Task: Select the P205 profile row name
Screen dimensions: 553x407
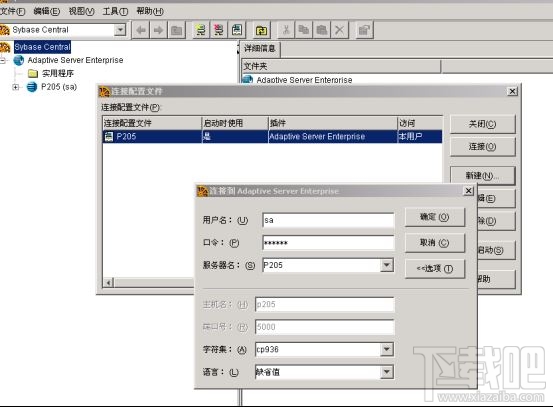Action: (x=126, y=136)
